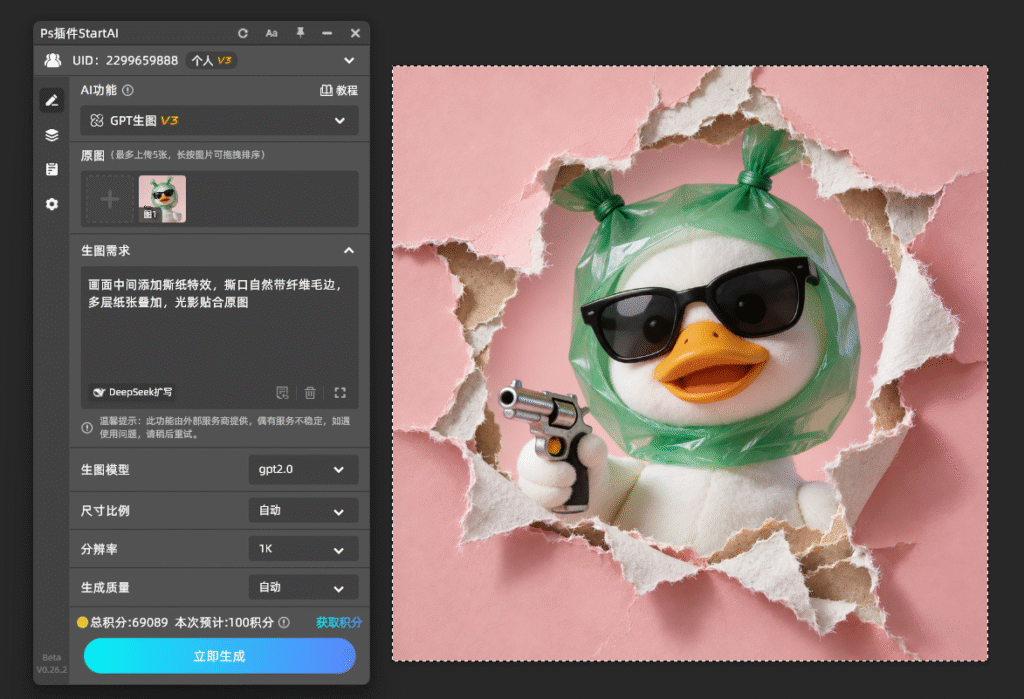Click the DeepSeek扩写 button
This screenshot has width=1024, height=699.
[133, 392]
